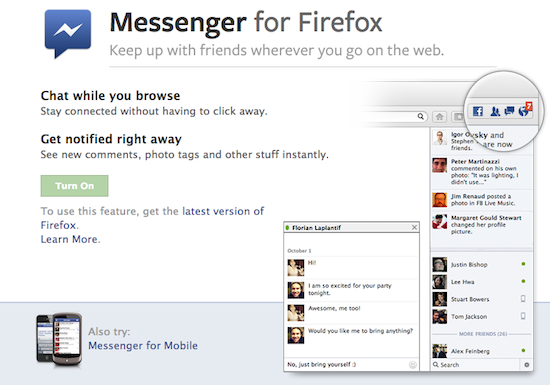Image resolution: width=550 pixels, height=385 pixels.
Task: Click the Facebook logo icon in toolbar
Action: click(478, 111)
